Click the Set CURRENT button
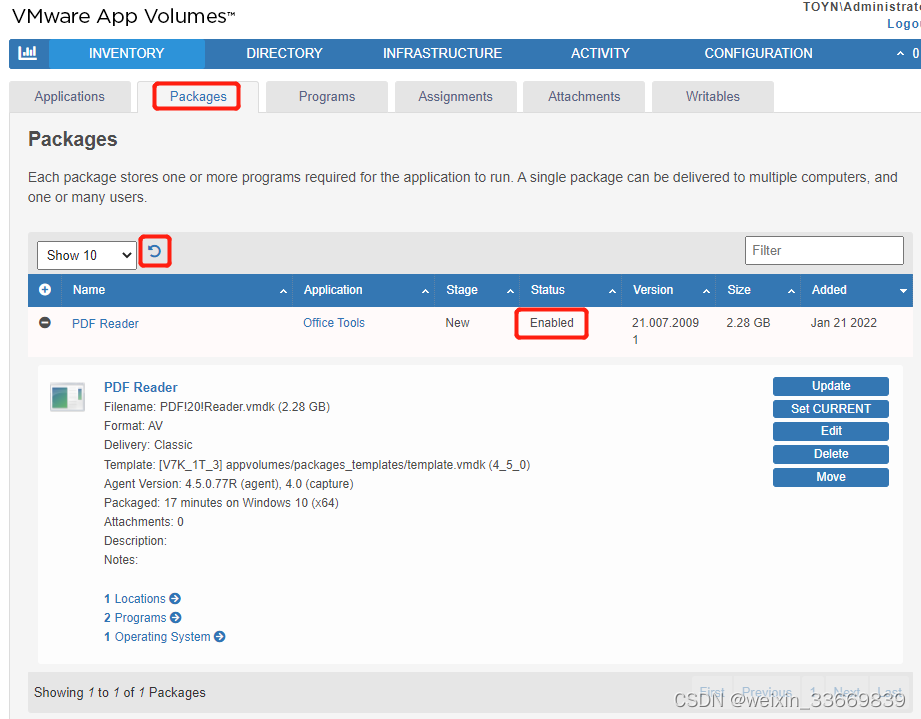Viewport: 921px width, 719px height. point(831,409)
